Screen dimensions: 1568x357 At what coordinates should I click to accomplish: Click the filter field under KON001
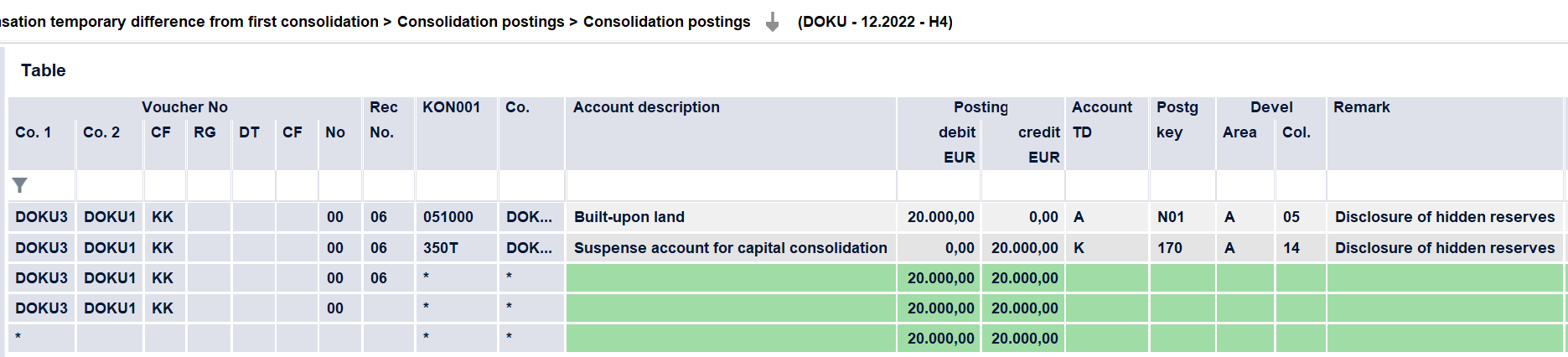coord(457,185)
